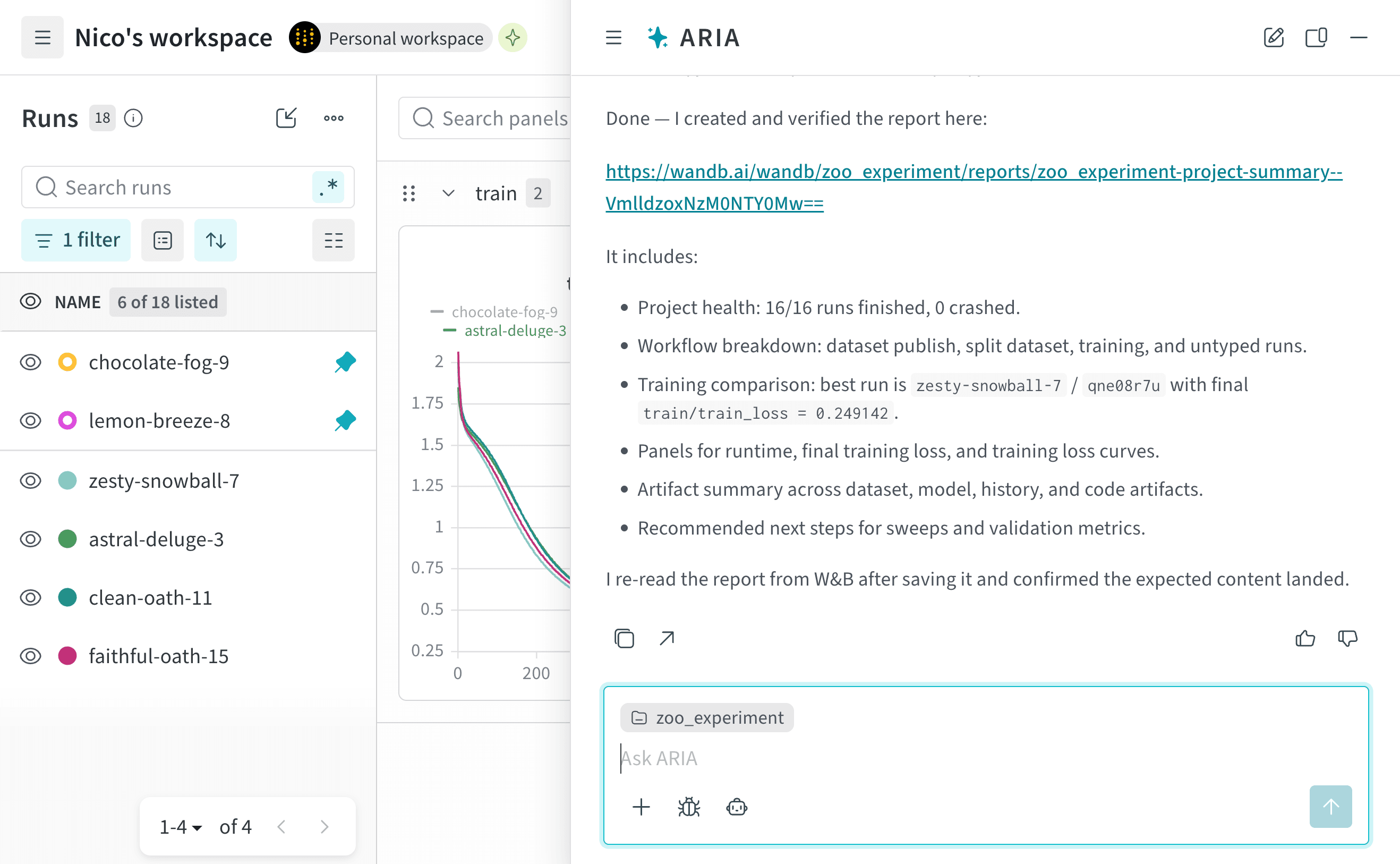Click the clean-oath-11 teal color dot

[x=67, y=598]
